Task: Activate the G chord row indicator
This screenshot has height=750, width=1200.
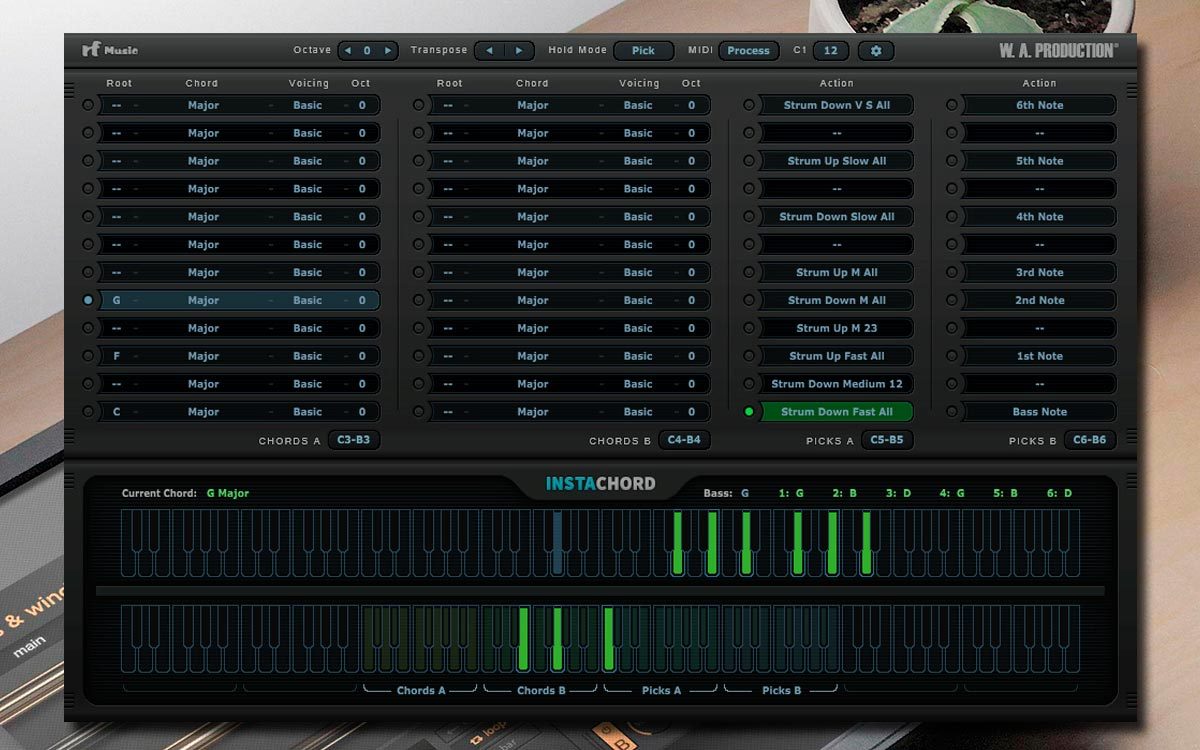Action: [88, 300]
